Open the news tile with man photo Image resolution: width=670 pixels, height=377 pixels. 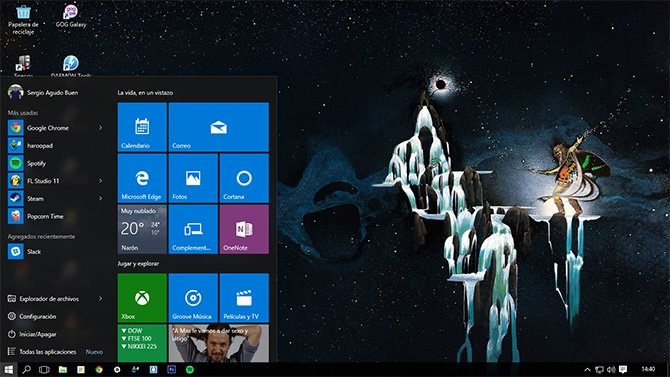(x=218, y=343)
